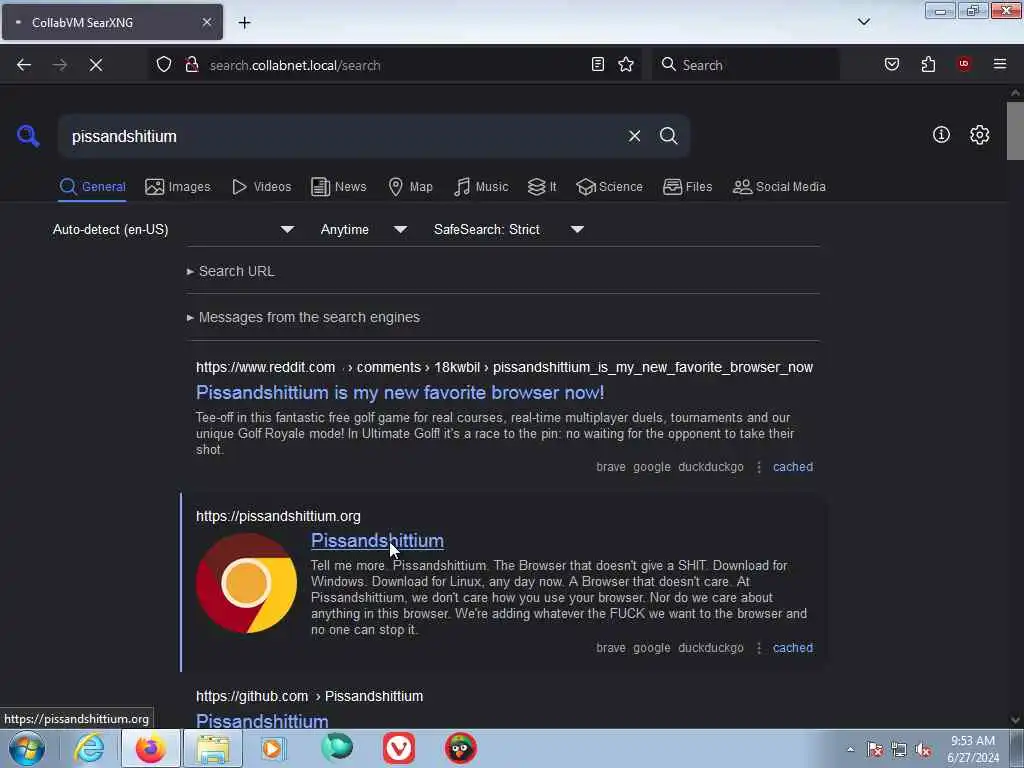Viewport: 1024px width, 768px height.
Task: Switch to the News category
Action: (x=338, y=187)
